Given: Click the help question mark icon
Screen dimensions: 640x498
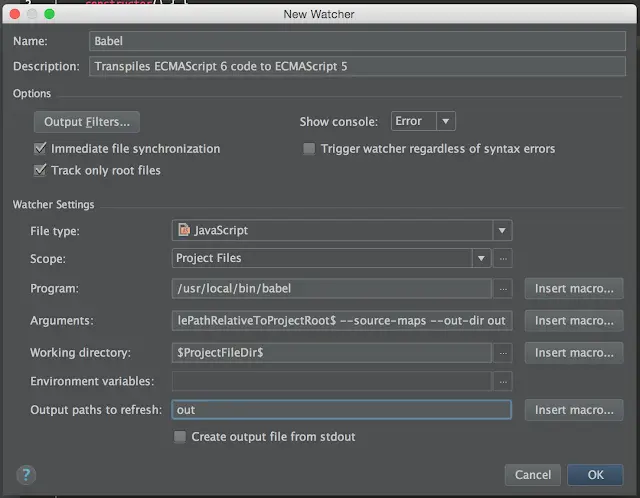Looking at the screenshot, I should [26, 475].
